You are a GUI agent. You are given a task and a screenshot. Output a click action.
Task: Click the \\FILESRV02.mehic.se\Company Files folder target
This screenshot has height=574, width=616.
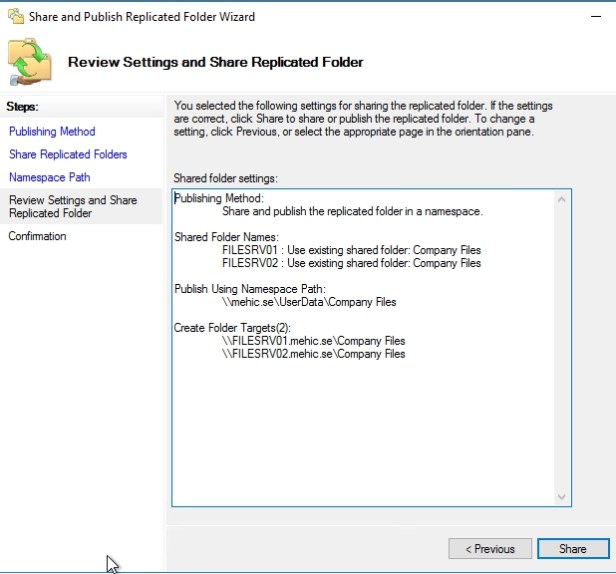click(x=313, y=354)
